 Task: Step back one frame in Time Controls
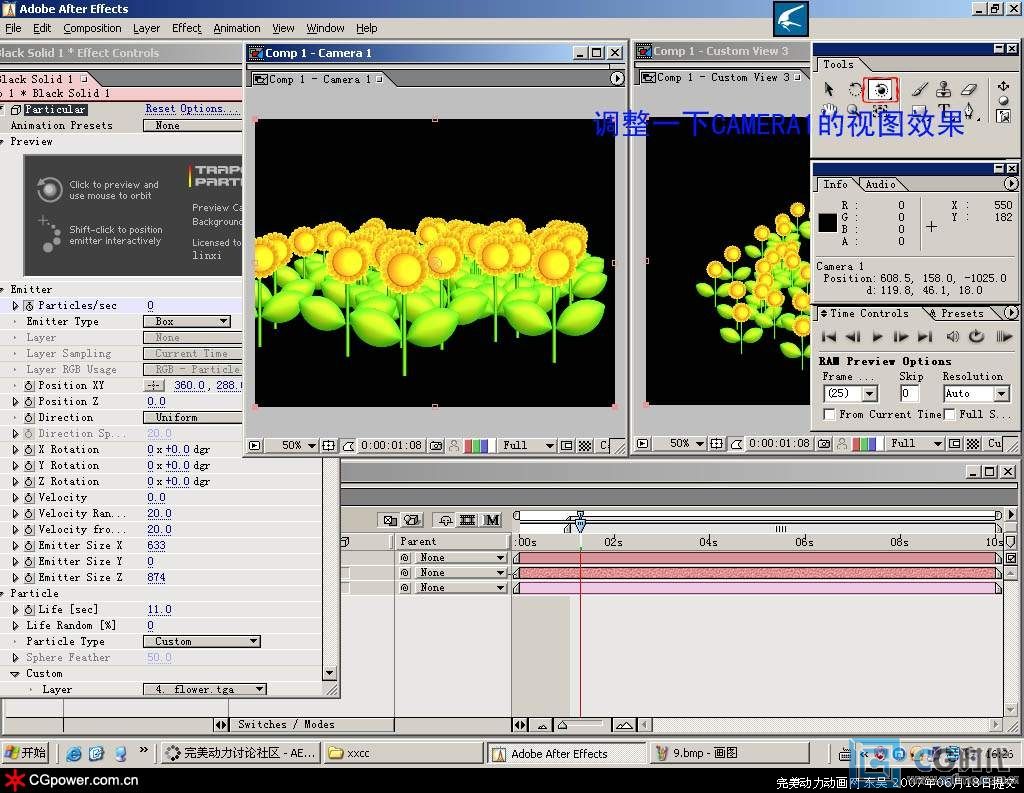point(853,337)
